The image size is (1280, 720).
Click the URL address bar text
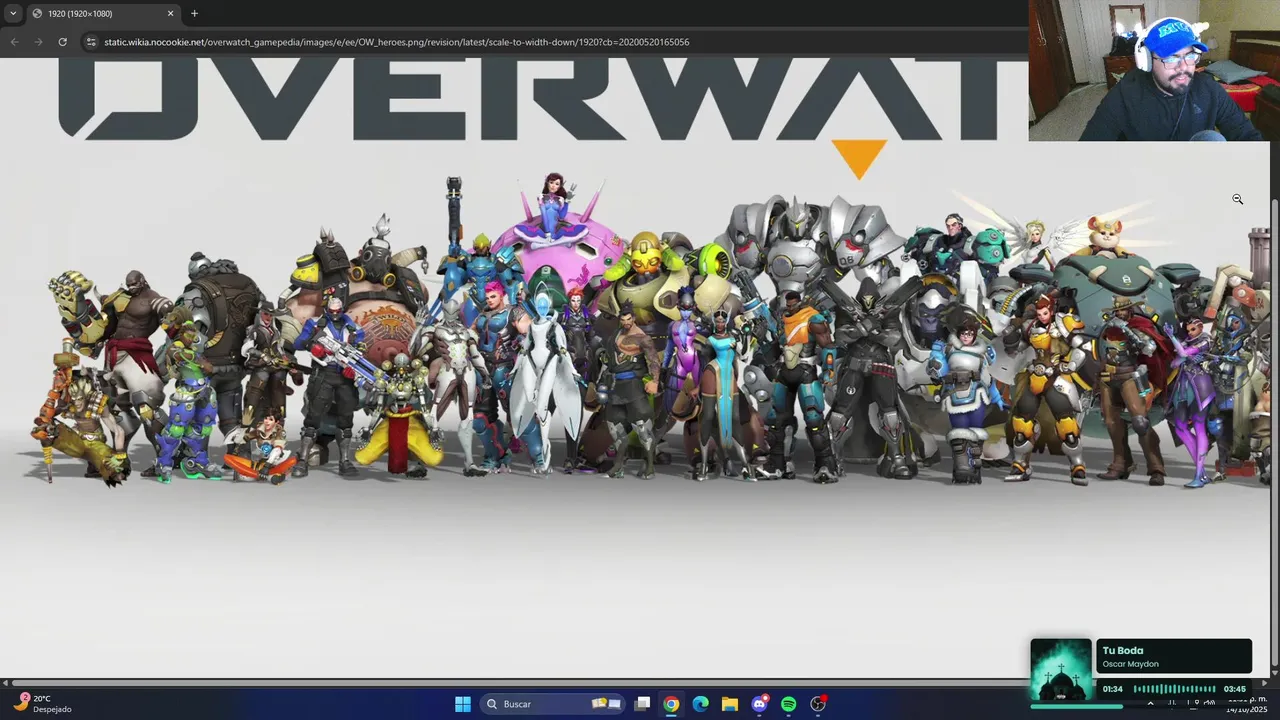[397, 42]
